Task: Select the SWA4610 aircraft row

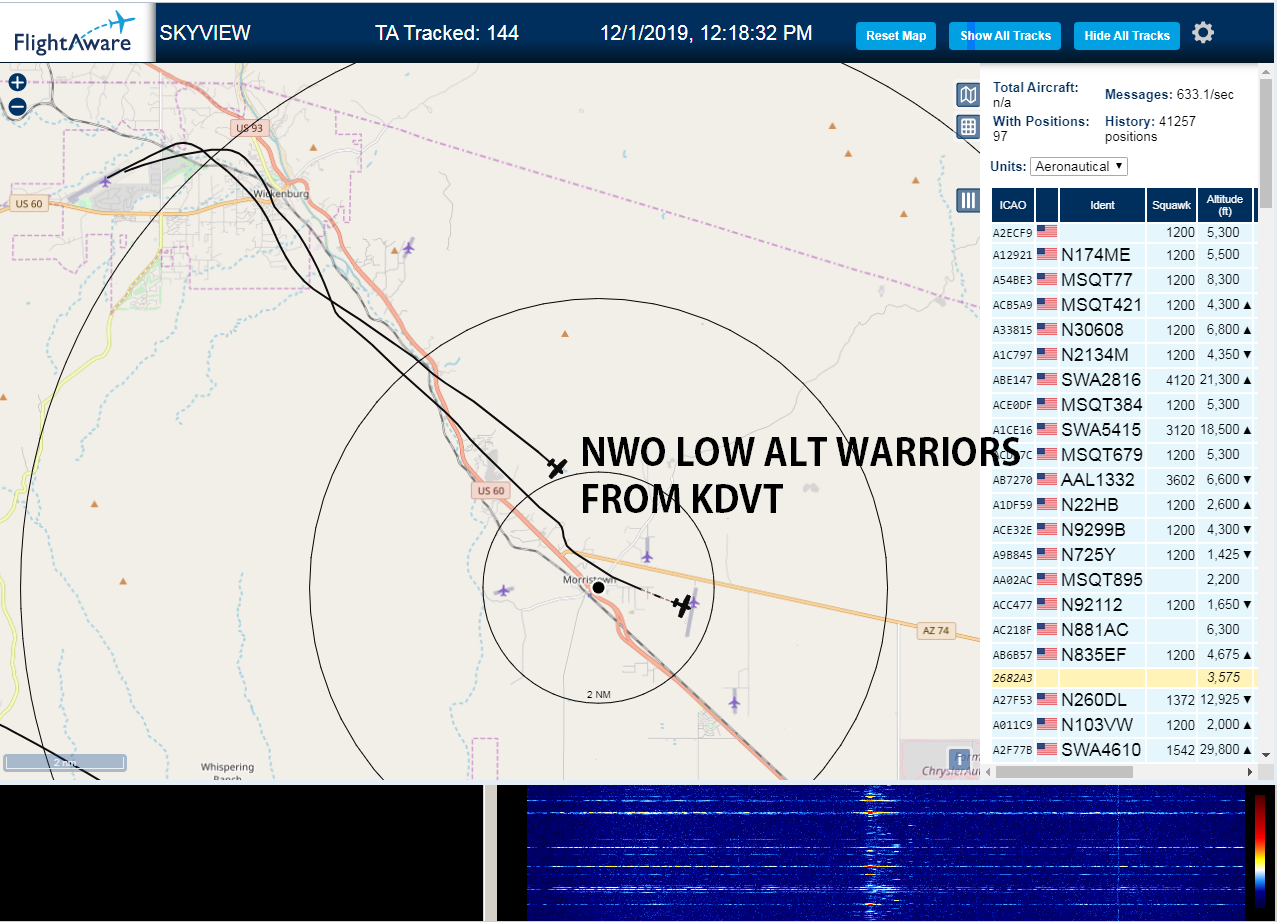Action: 1123,749
